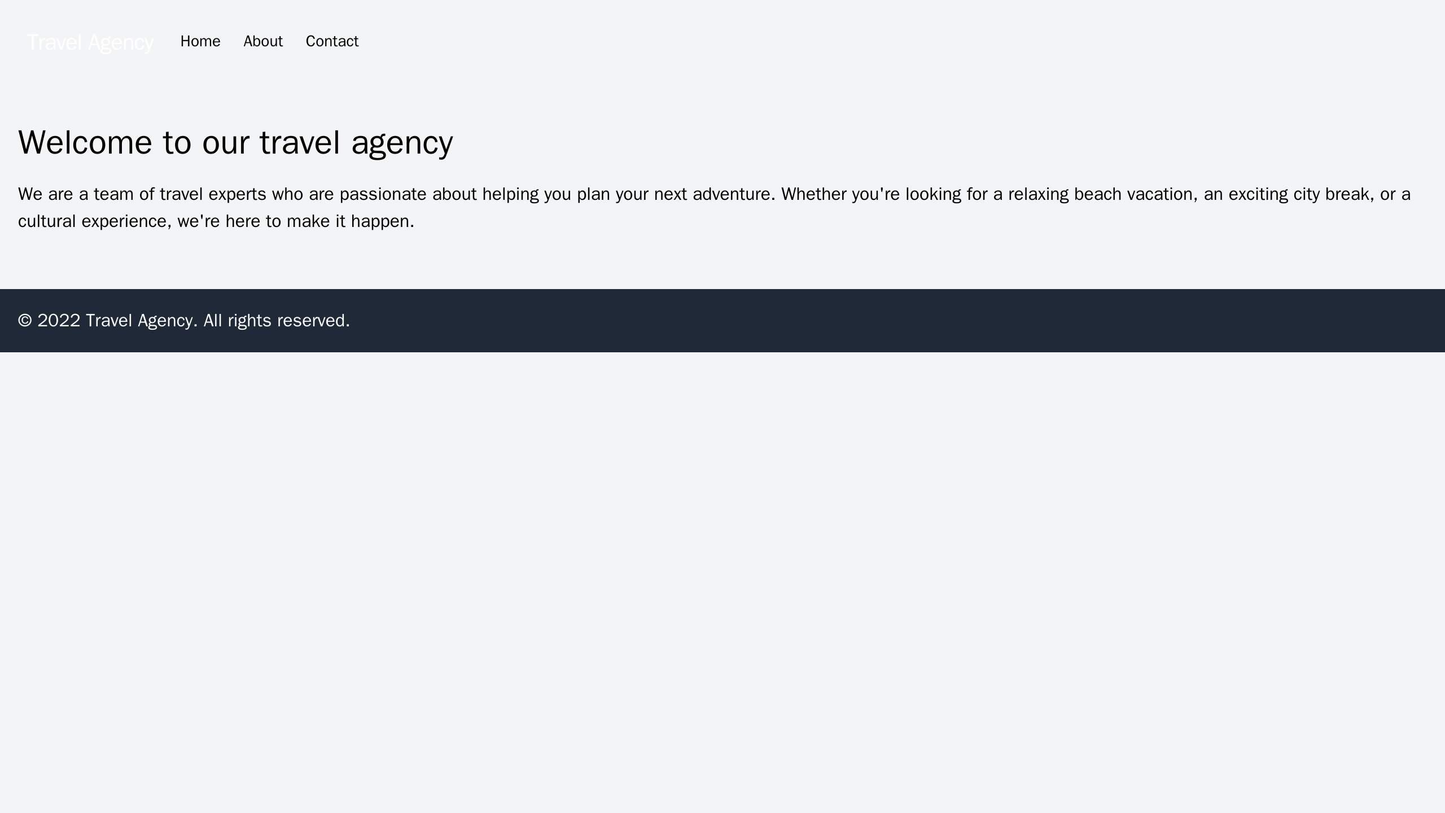Click the Travel Agency logo text

click(x=90, y=42)
